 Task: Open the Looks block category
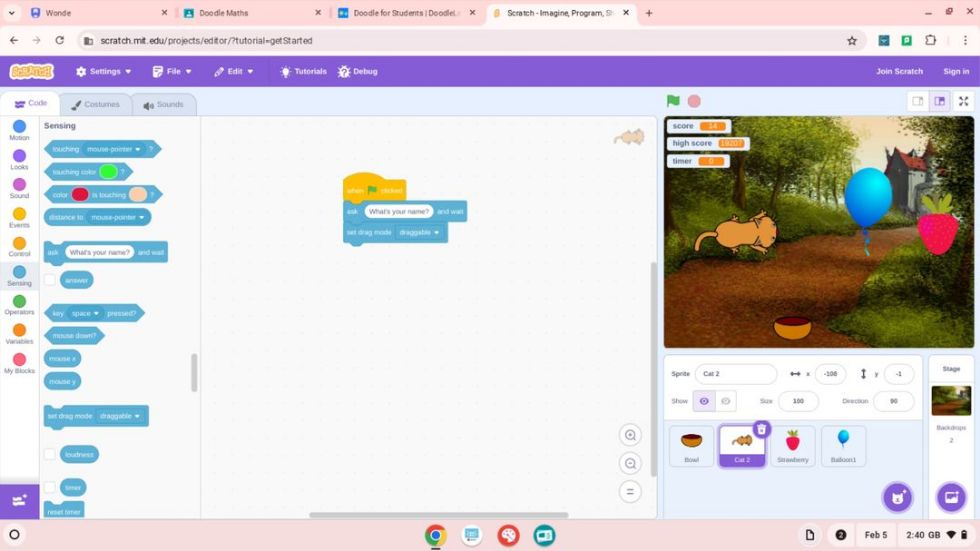(x=19, y=159)
